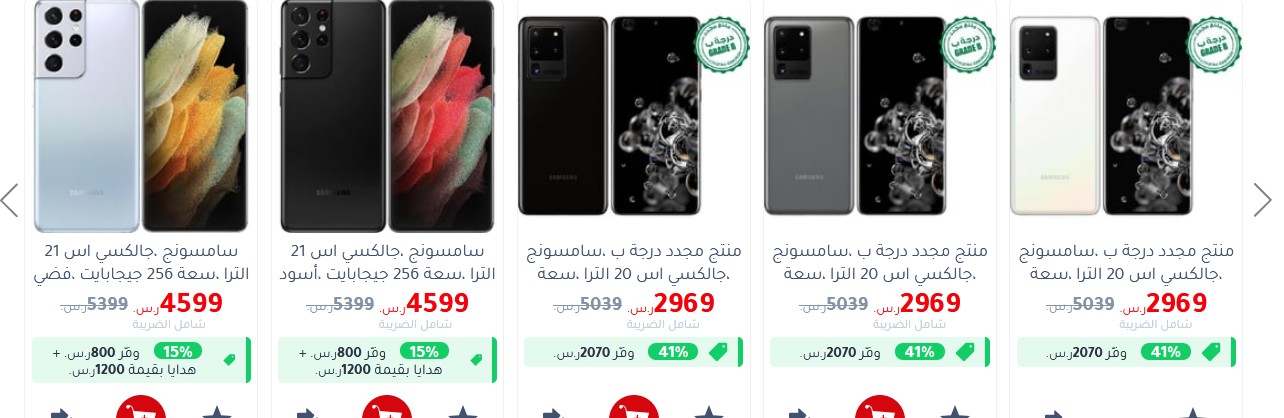Screen dimensions: 1284x418
Task: Add refurbished black S20 Ultra to cart
Action: pos(633,410)
